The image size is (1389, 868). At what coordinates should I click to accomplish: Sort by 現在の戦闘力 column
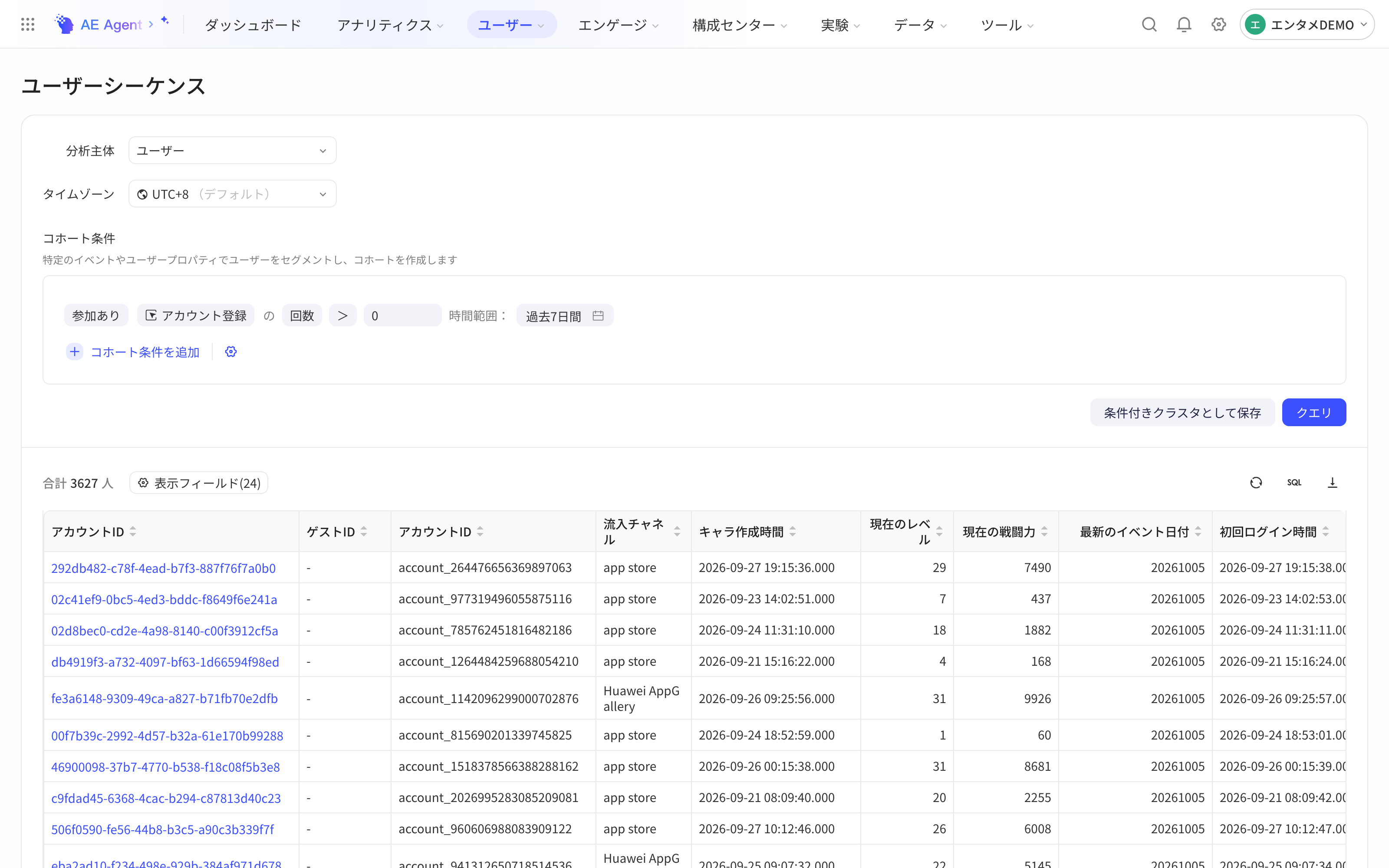pyautogui.click(x=1045, y=532)
